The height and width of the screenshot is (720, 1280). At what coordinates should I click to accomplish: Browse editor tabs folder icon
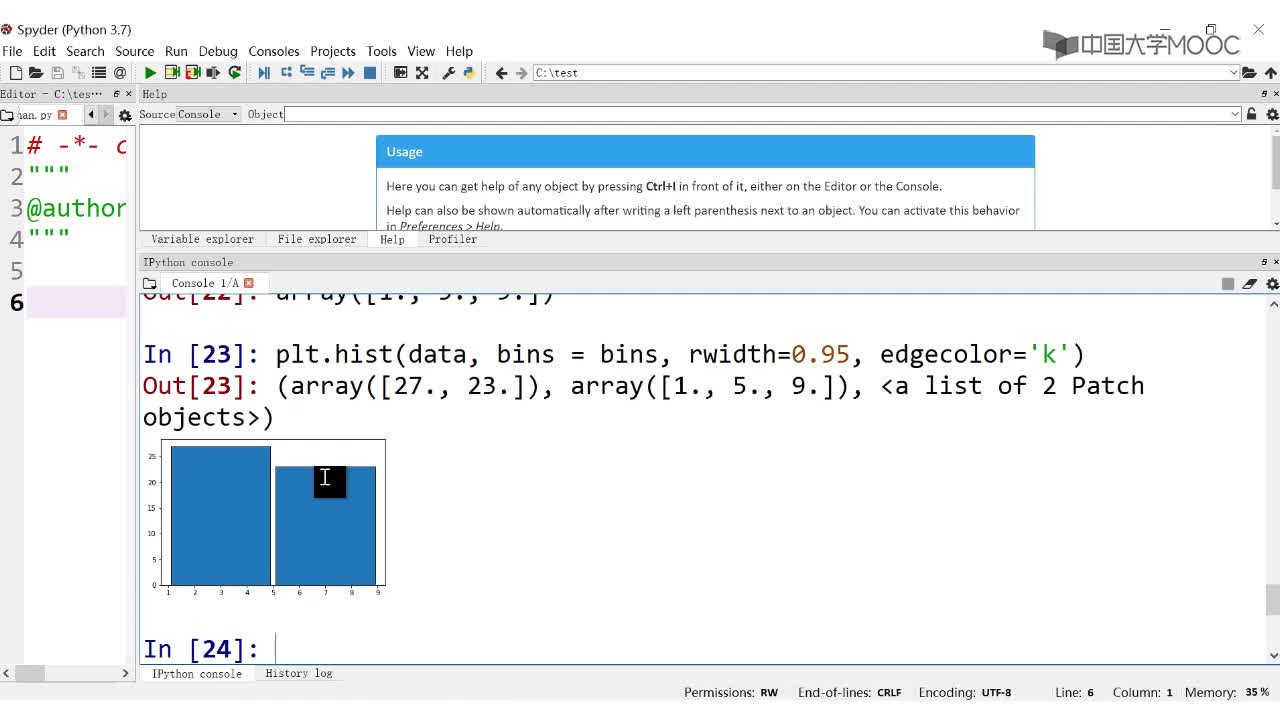coord(7,116)
